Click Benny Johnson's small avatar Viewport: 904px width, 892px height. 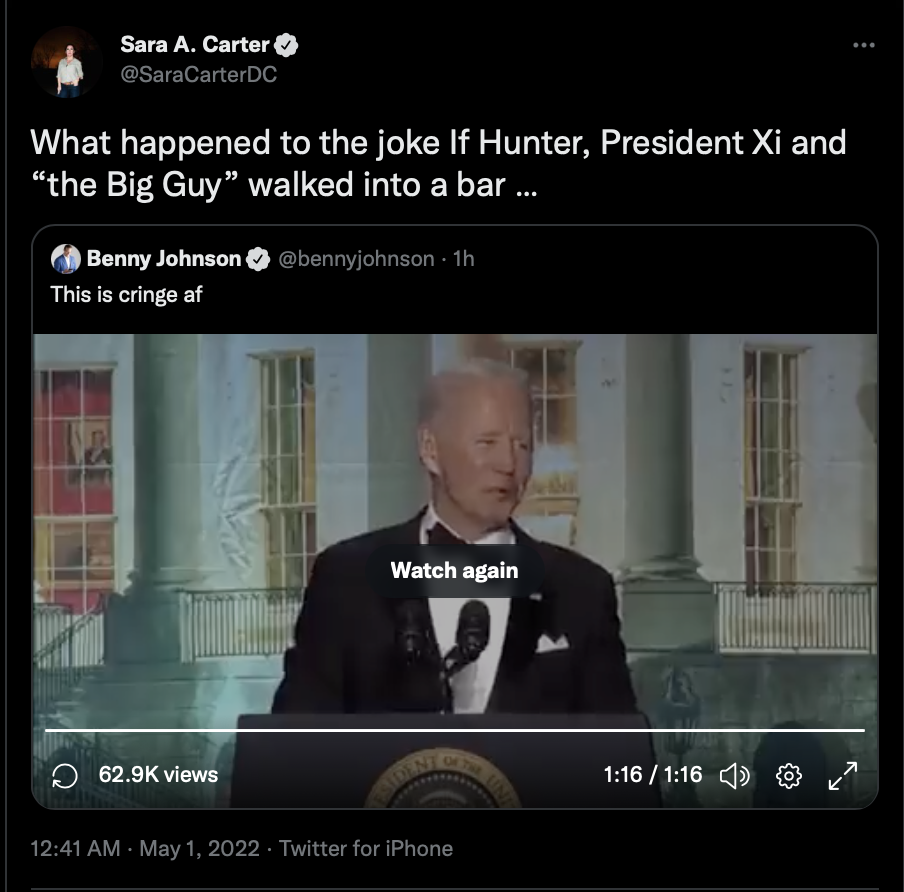(66, 259)
